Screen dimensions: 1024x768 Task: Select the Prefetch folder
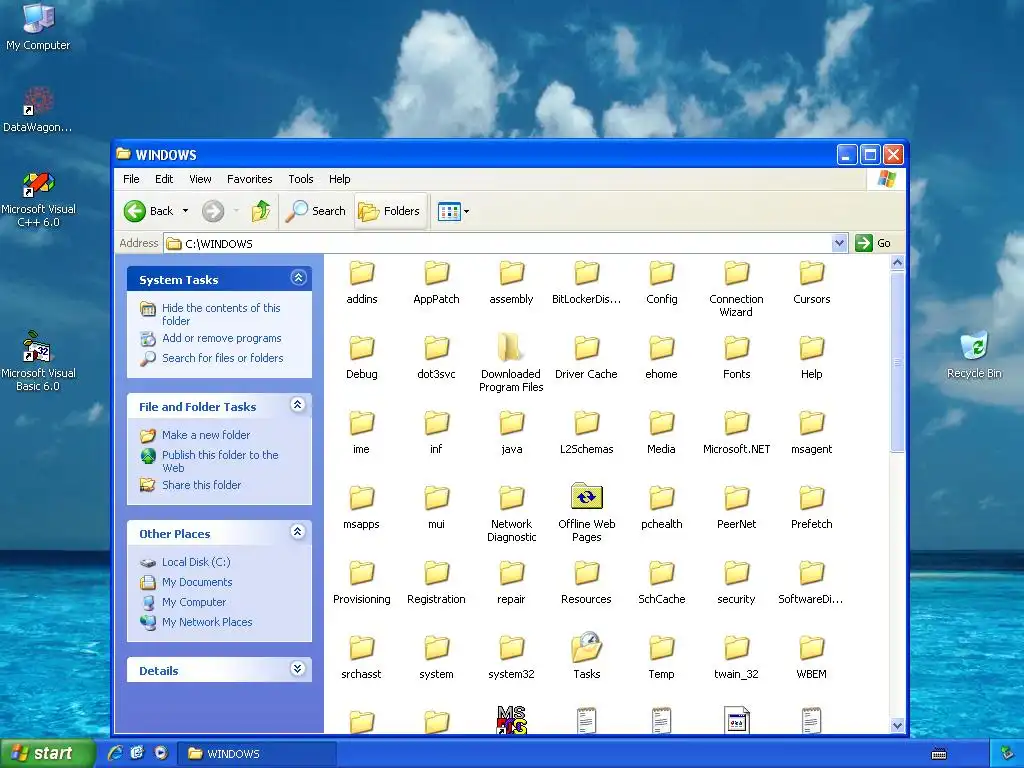tap(811, 508)
